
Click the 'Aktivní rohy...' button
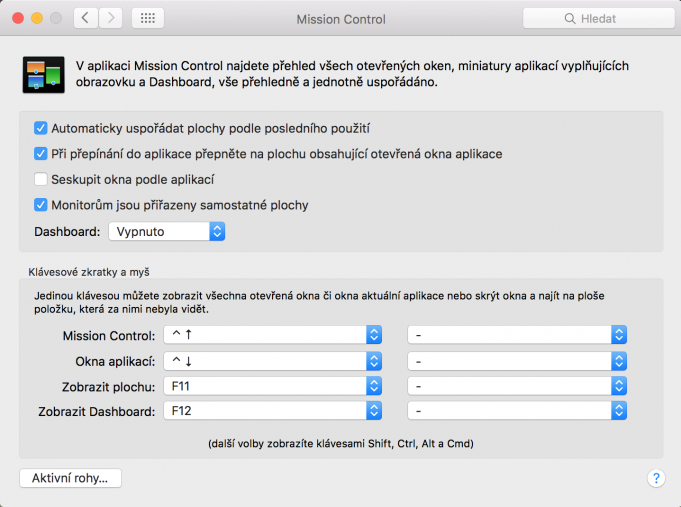pos(70,478)
